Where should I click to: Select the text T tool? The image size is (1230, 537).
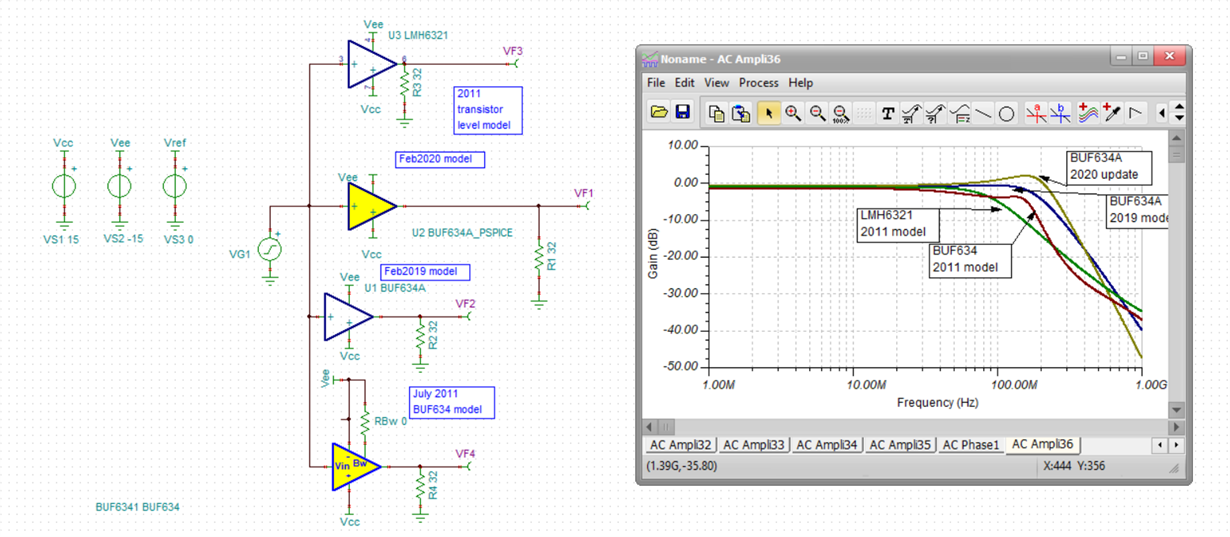(887, 113)
